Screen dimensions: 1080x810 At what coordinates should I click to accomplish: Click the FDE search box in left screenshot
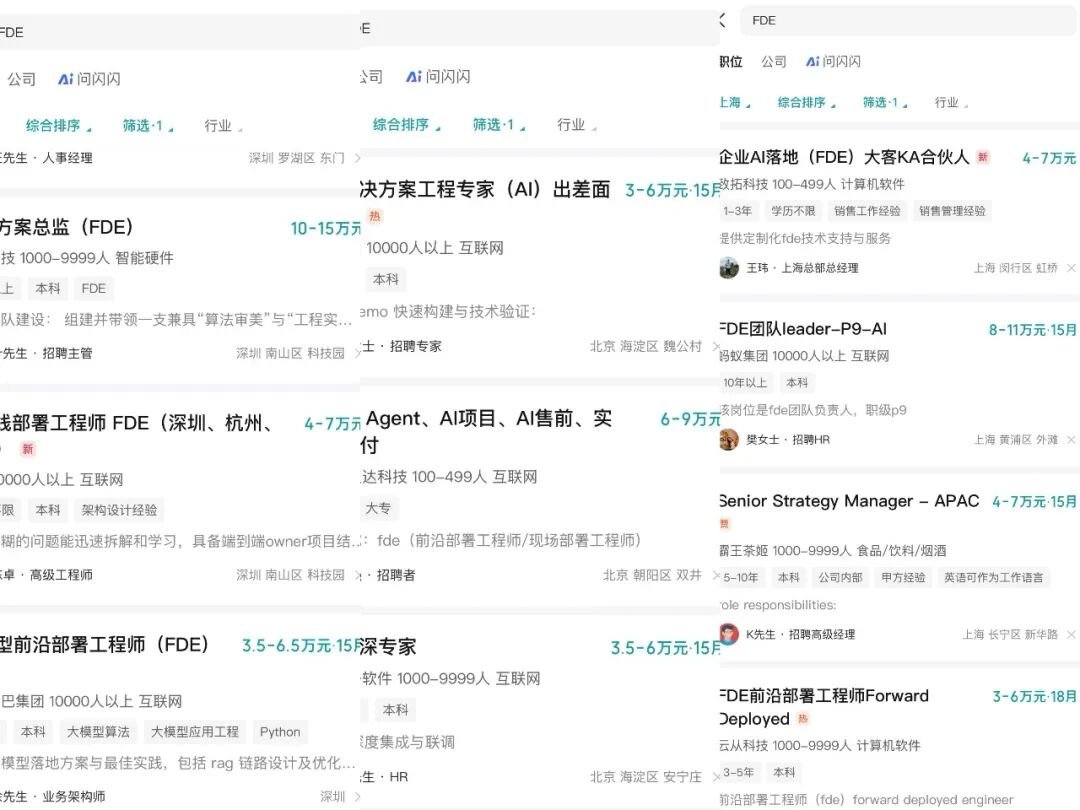coord(179,32)
